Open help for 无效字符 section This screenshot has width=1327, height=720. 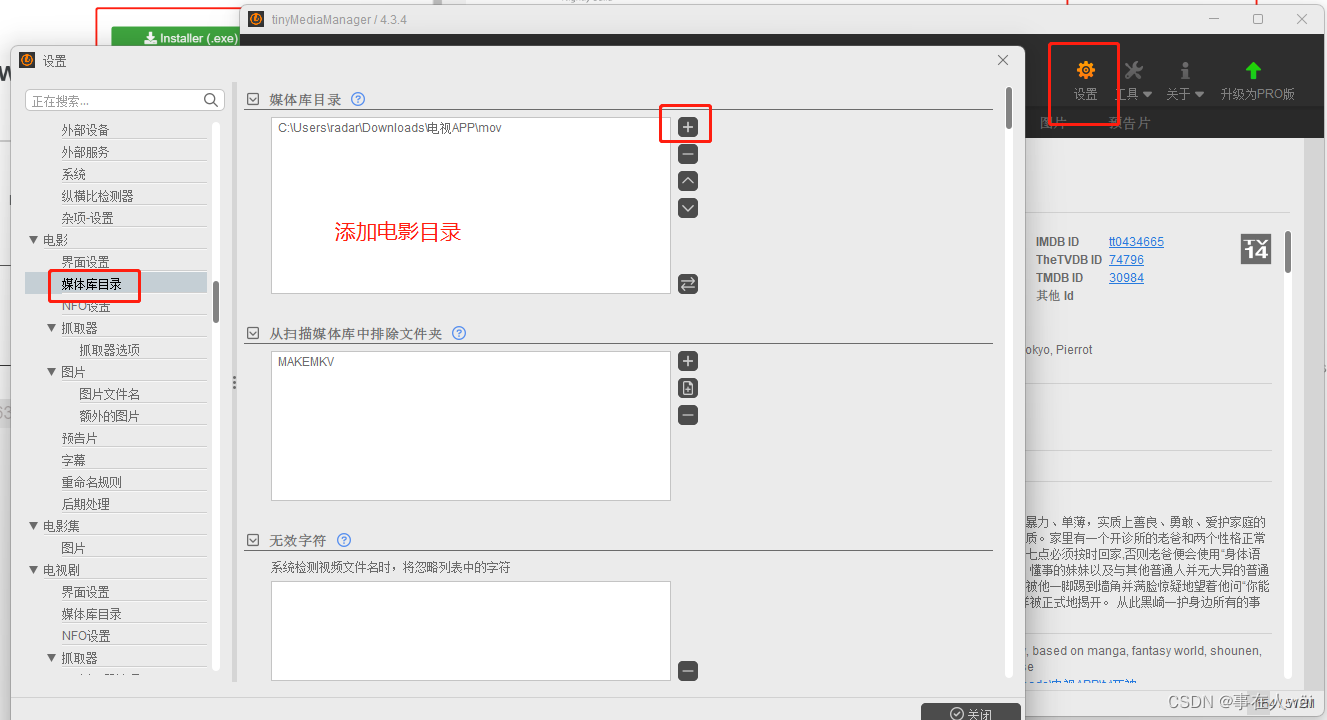coord(344,540)
